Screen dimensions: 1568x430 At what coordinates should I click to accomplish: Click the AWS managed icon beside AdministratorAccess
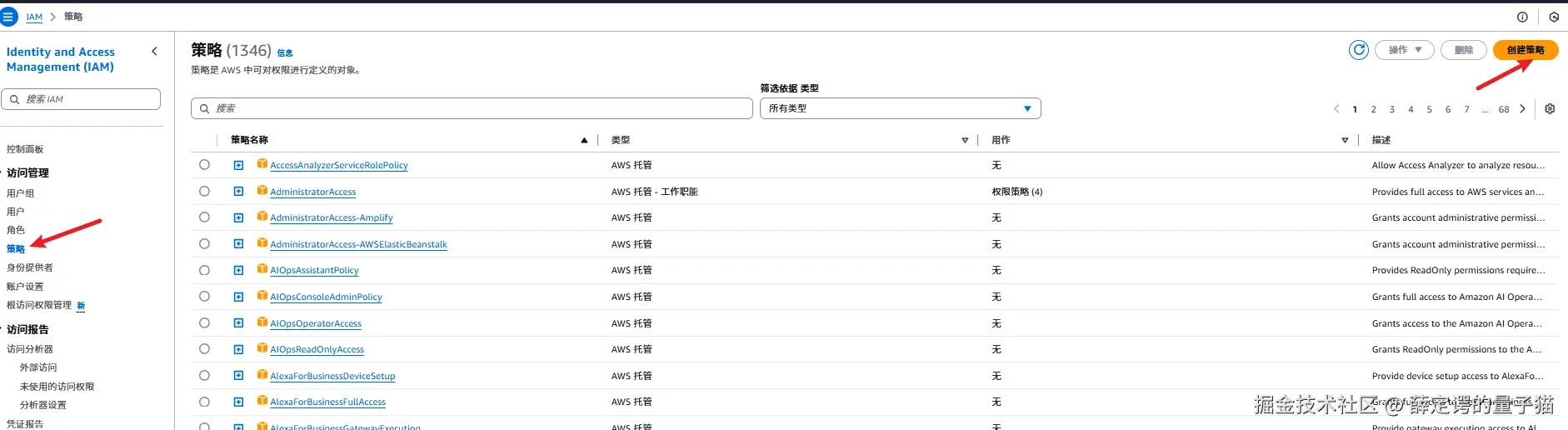[262, 191]
